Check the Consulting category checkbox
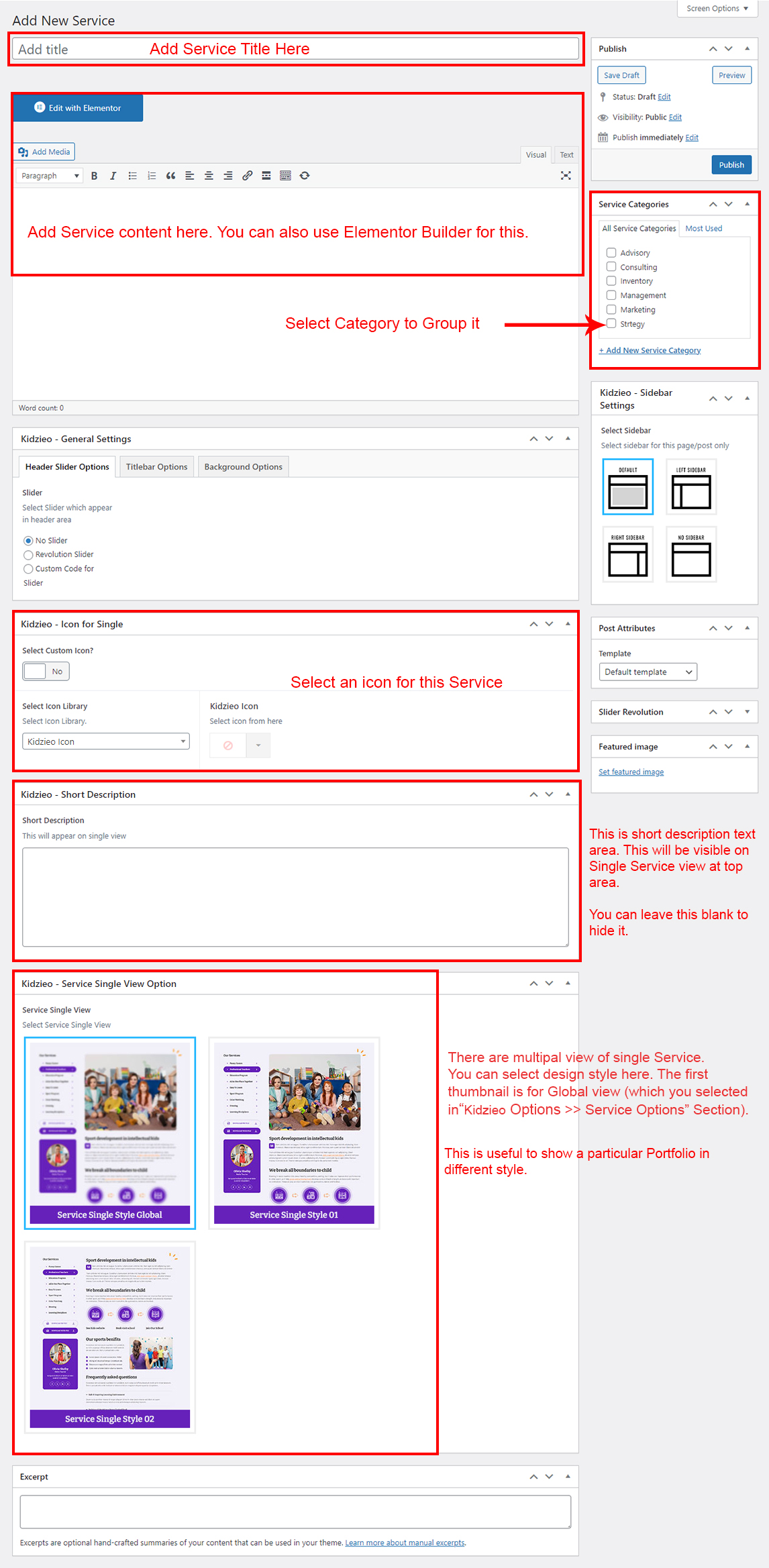The image size is (769, 1568). [611, 267]
